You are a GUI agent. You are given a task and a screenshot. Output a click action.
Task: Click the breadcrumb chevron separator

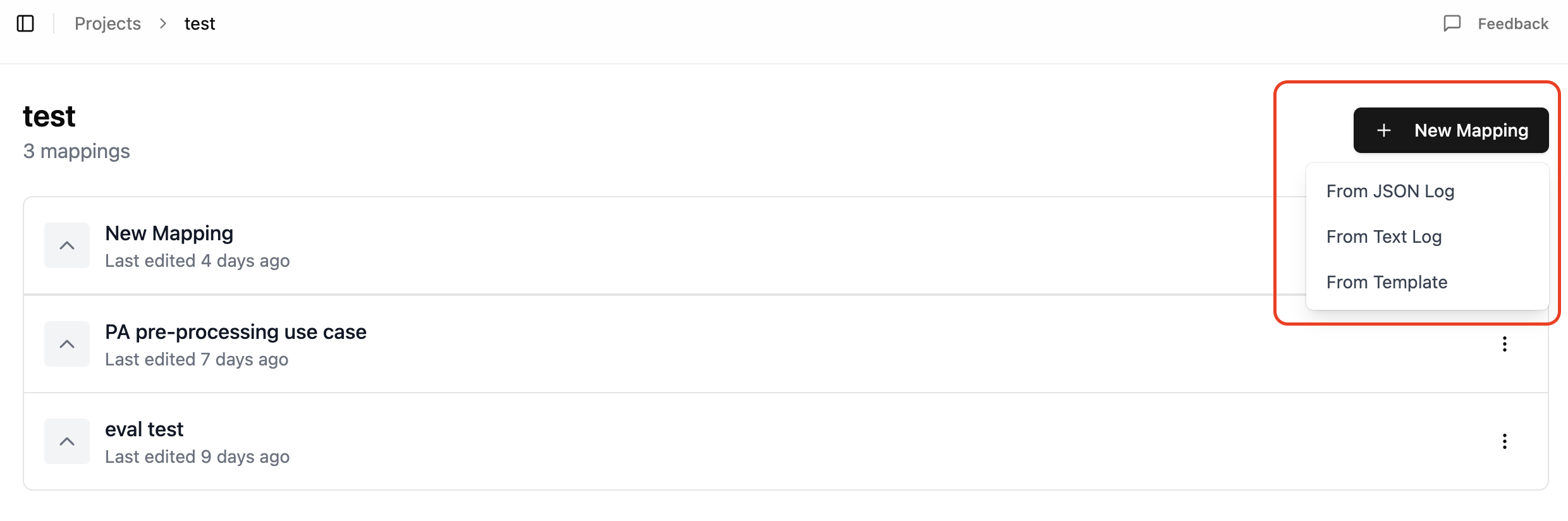tap(163, 24)
